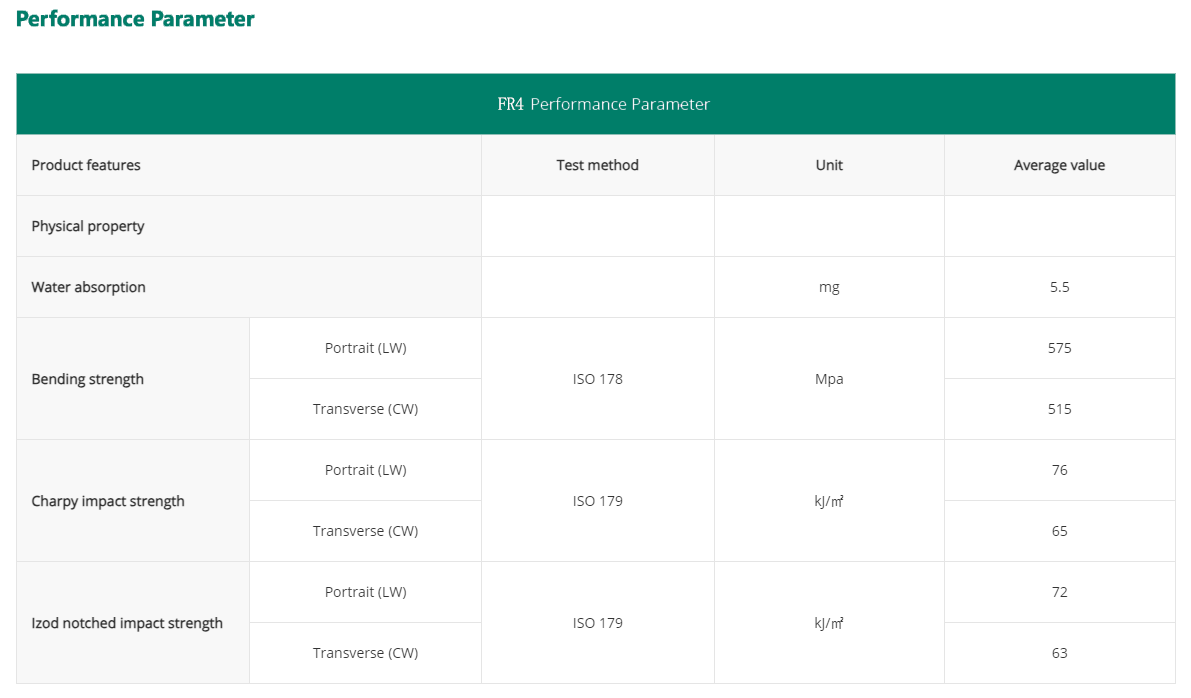Click the "Charpy impact strength" row label
Screen dimensions: 1191x698
[108, 501]
